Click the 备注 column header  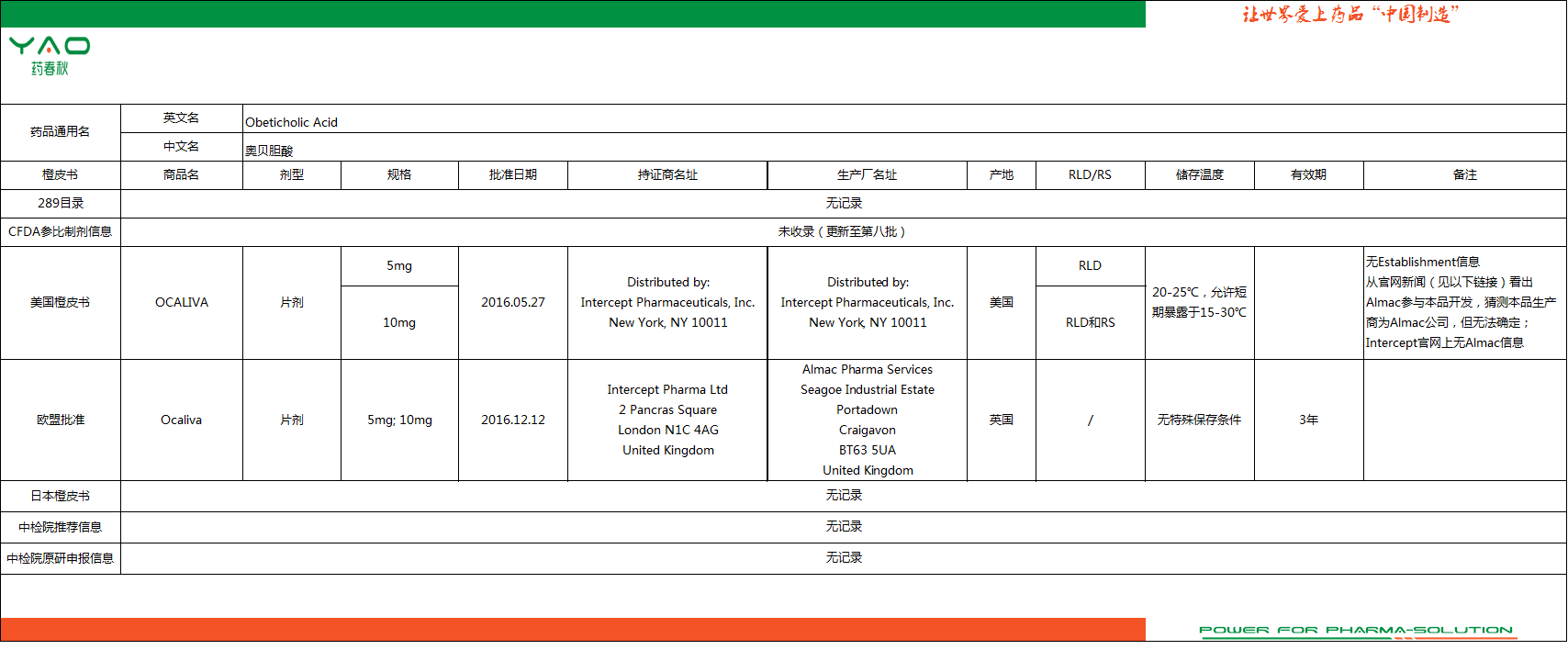(x=1465, y=175)
